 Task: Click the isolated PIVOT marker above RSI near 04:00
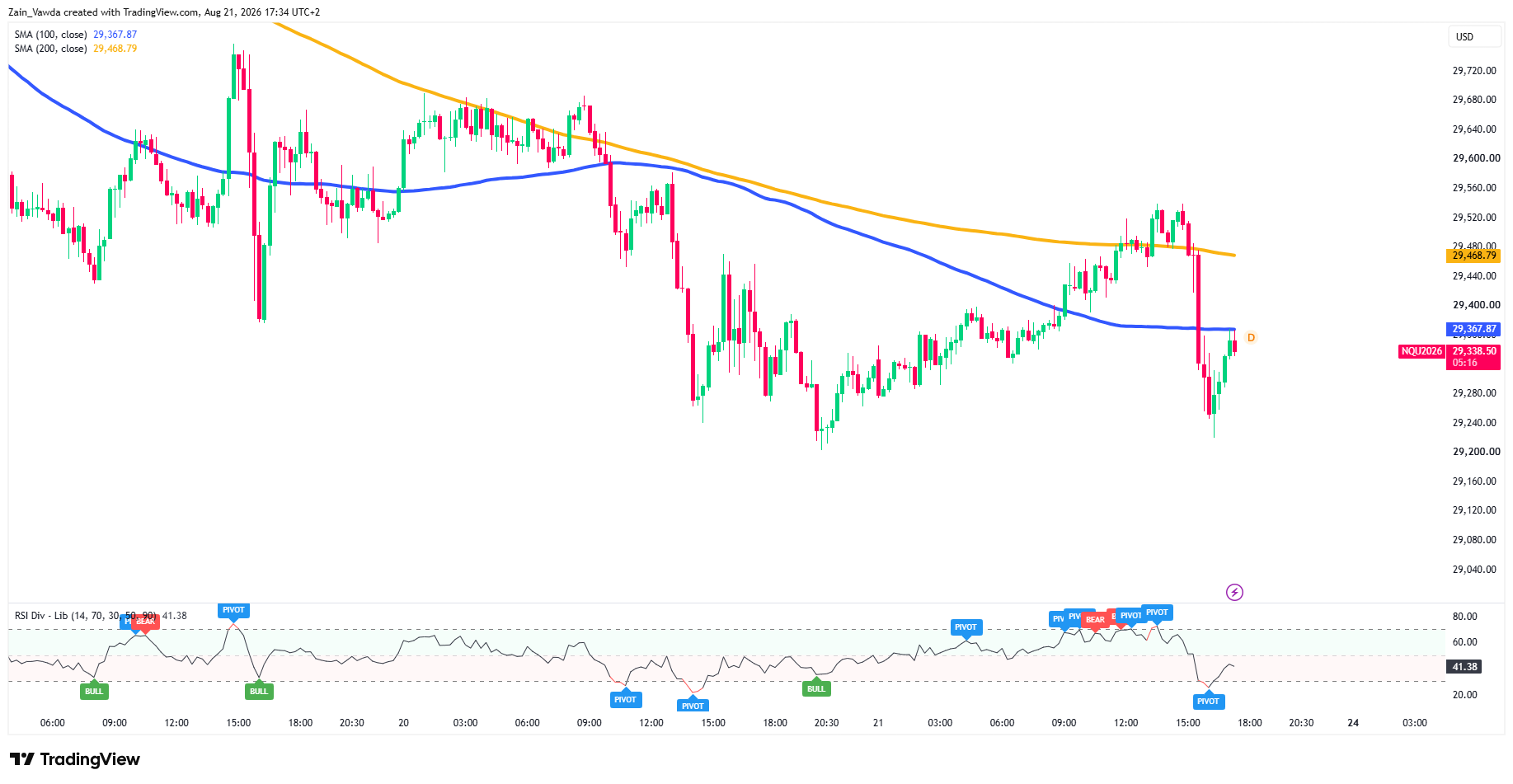tap(966, 627)
